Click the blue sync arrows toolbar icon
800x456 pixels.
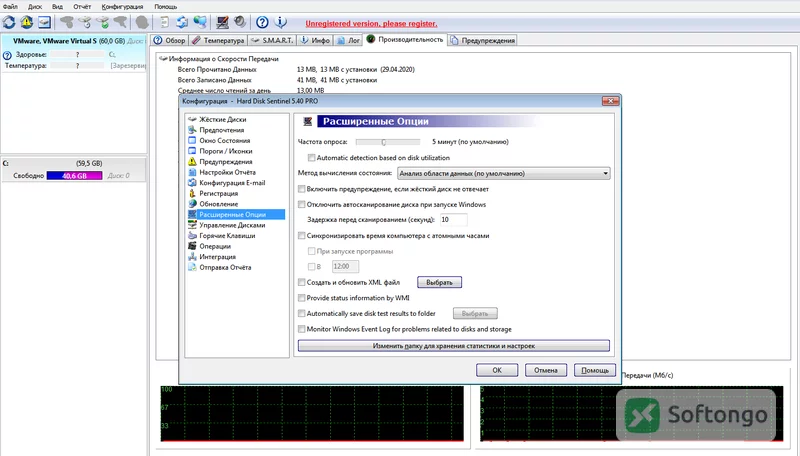point(182,22)
